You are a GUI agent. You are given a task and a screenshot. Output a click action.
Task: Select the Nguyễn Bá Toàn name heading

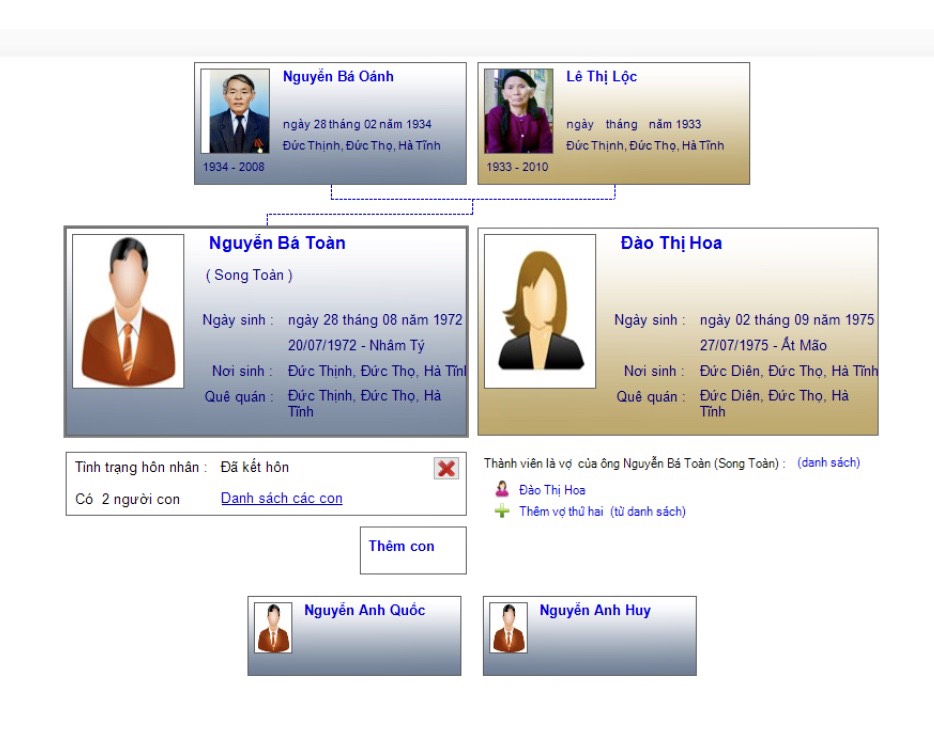(277, 243)
